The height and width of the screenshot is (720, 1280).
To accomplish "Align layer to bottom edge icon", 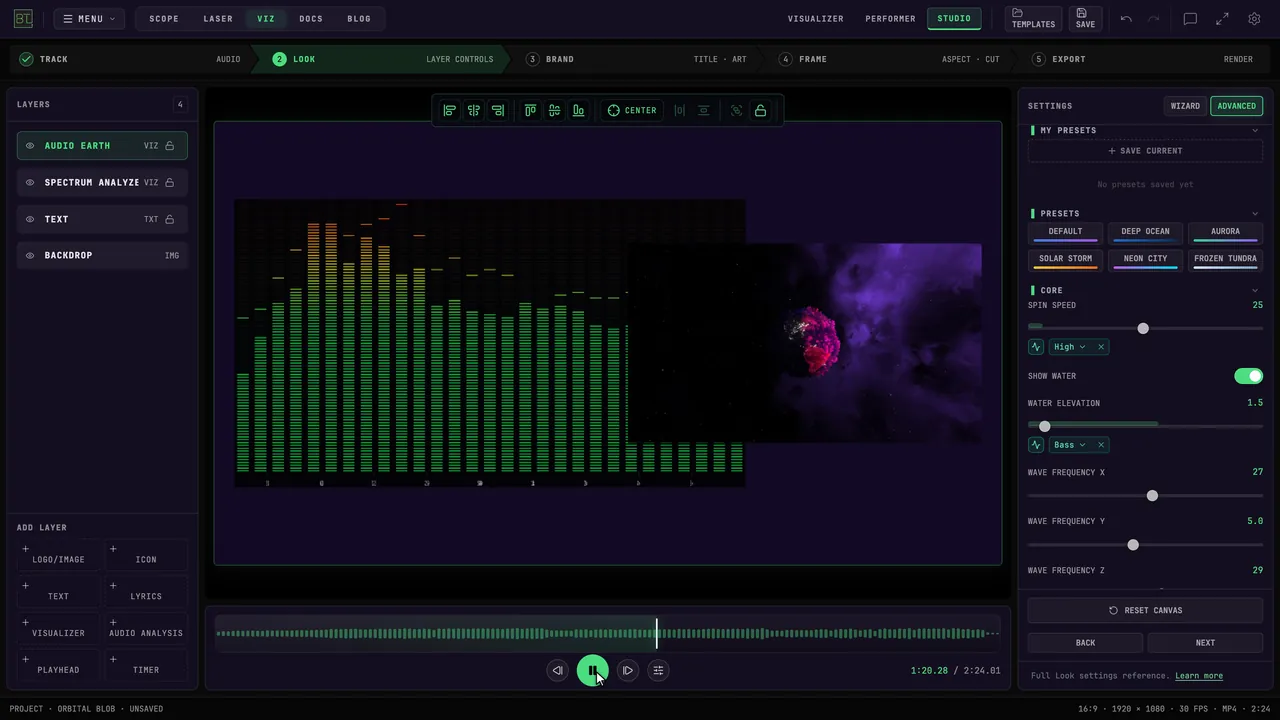I will point(578,110).
